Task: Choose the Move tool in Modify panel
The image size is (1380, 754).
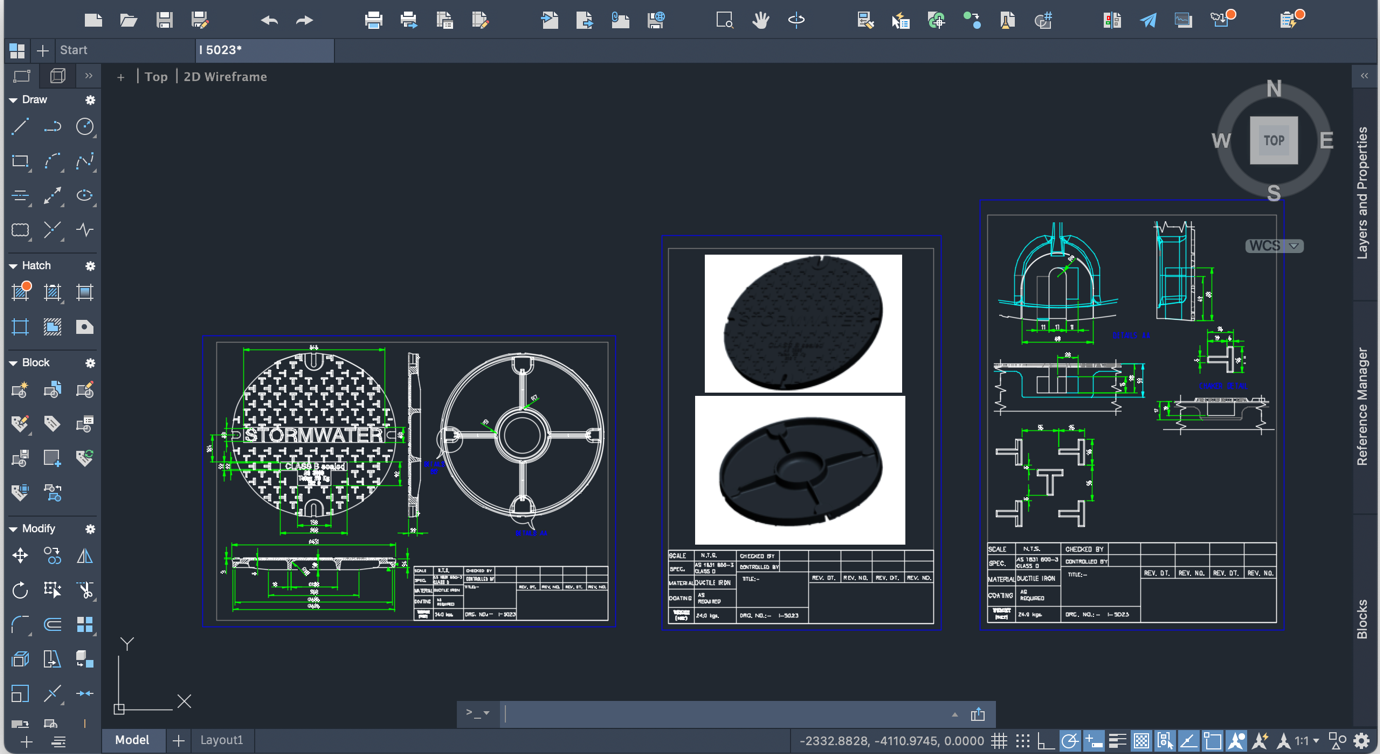Action: (x=20, y=556)
